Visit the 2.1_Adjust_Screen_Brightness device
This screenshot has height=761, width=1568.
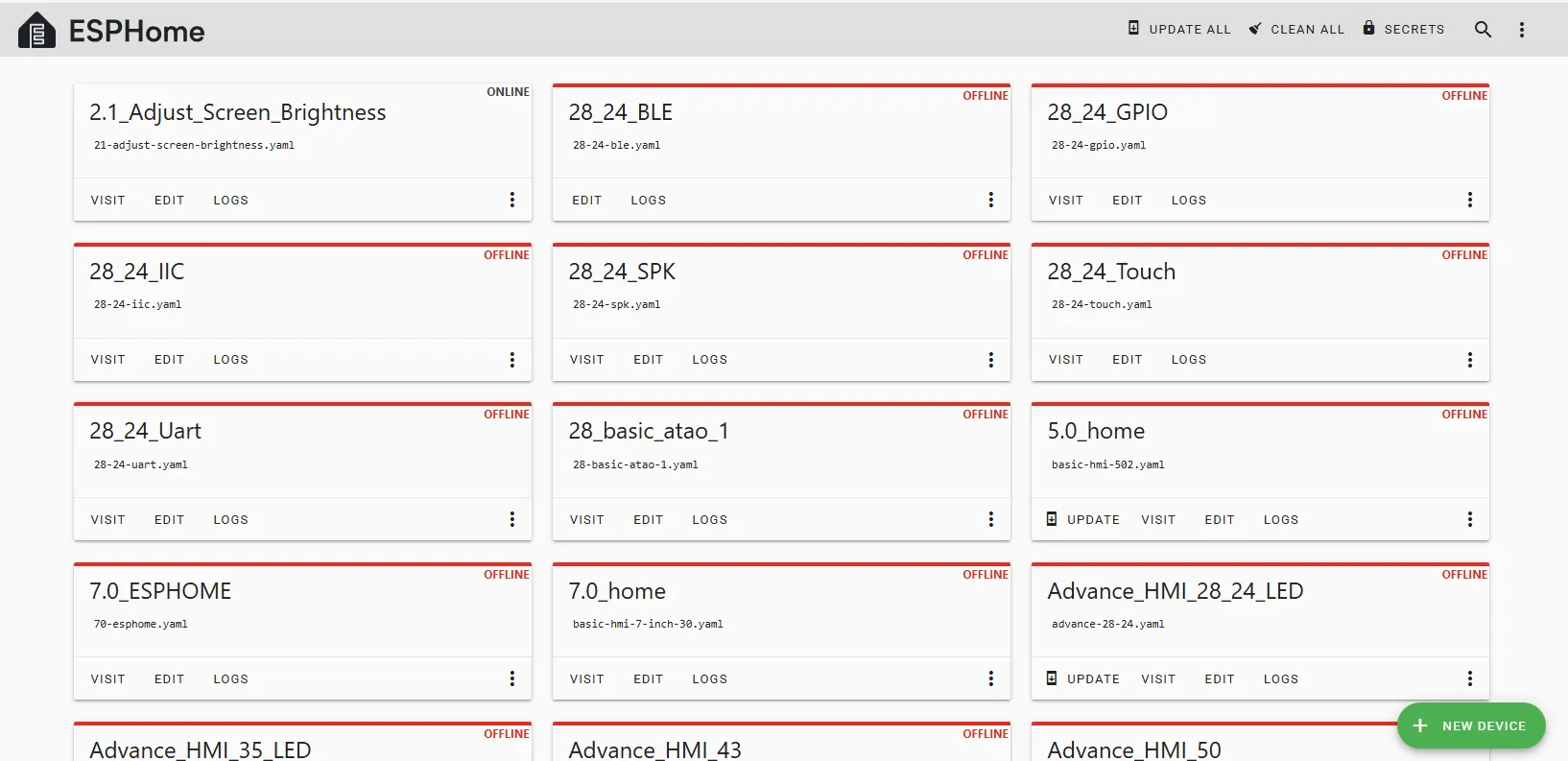(x=107, y=201)
